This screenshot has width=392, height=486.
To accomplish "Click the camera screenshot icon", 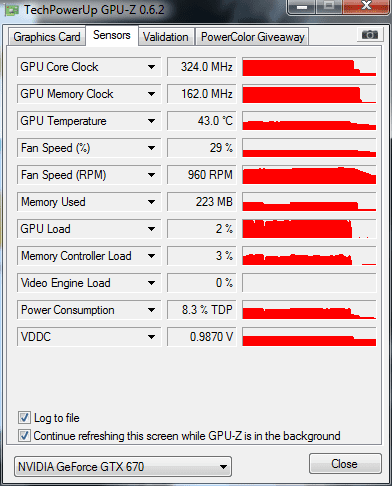I will point(369,34).
